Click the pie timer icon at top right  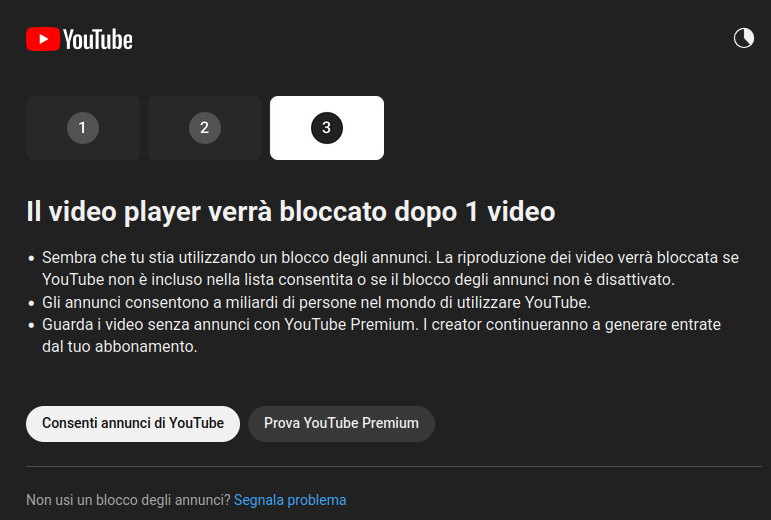(743, 38)
